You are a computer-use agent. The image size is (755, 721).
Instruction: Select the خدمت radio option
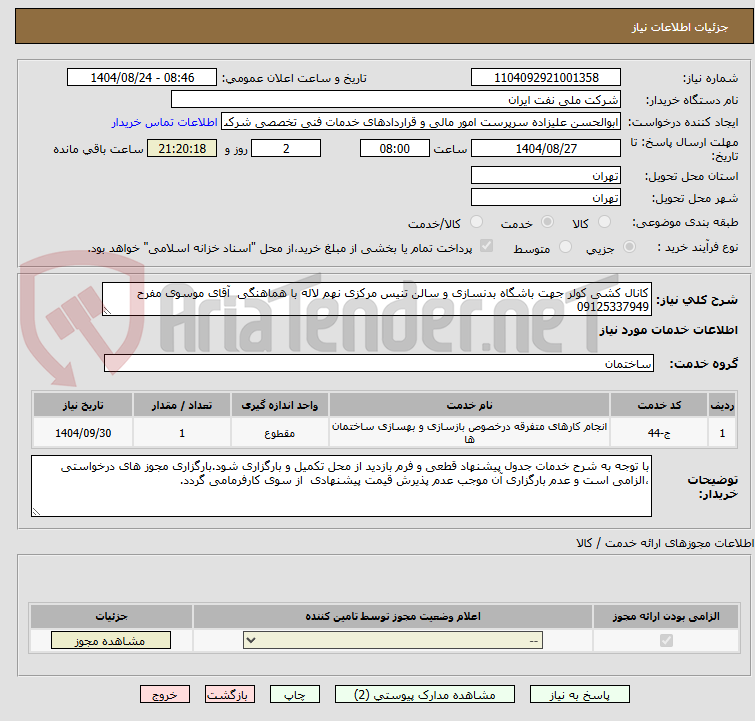549,223
